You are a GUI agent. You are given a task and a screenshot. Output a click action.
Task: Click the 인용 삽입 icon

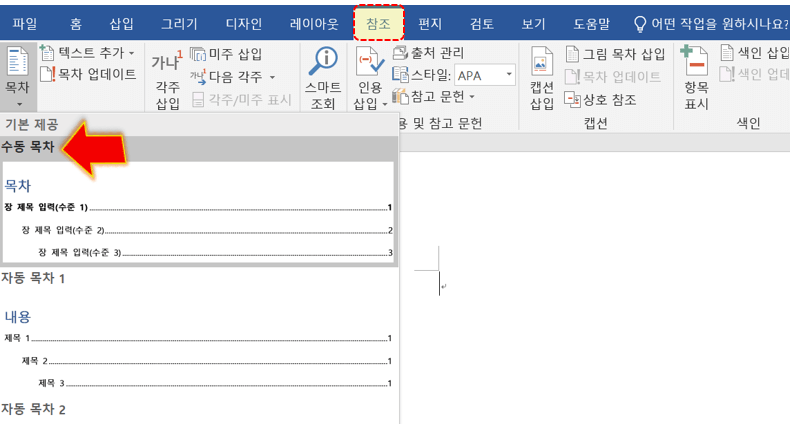pyautogui.click(x=370, y=61)
